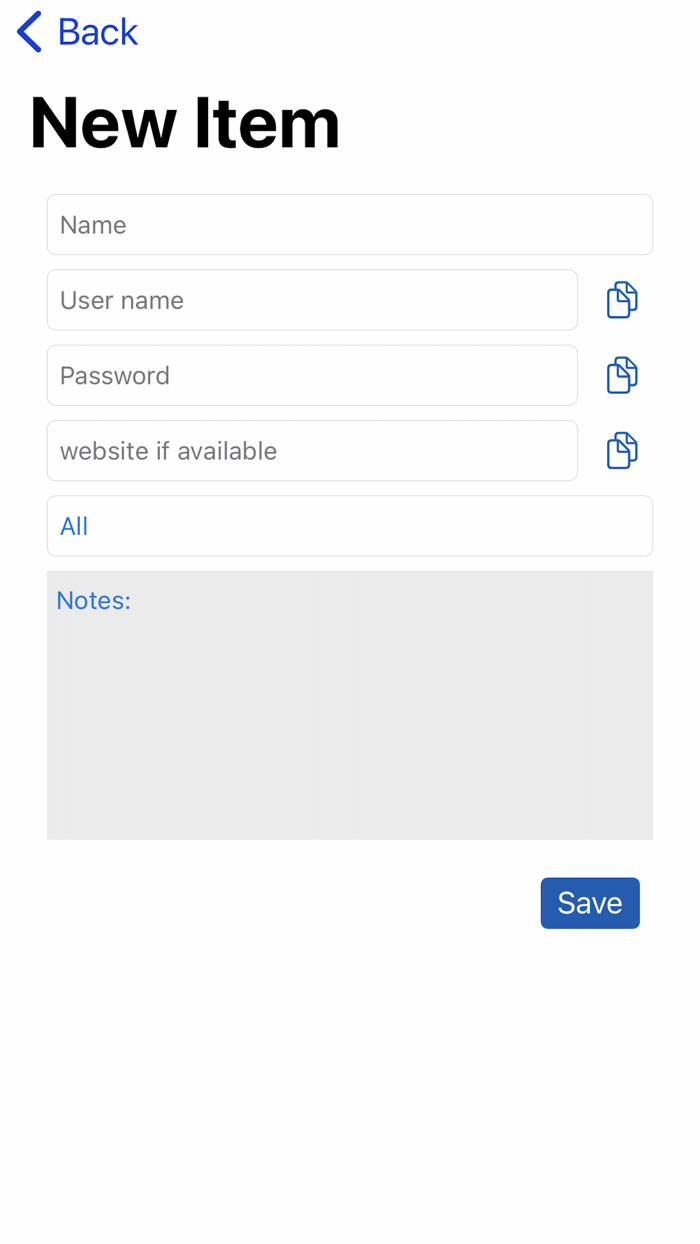Click the website if available field

300,450
